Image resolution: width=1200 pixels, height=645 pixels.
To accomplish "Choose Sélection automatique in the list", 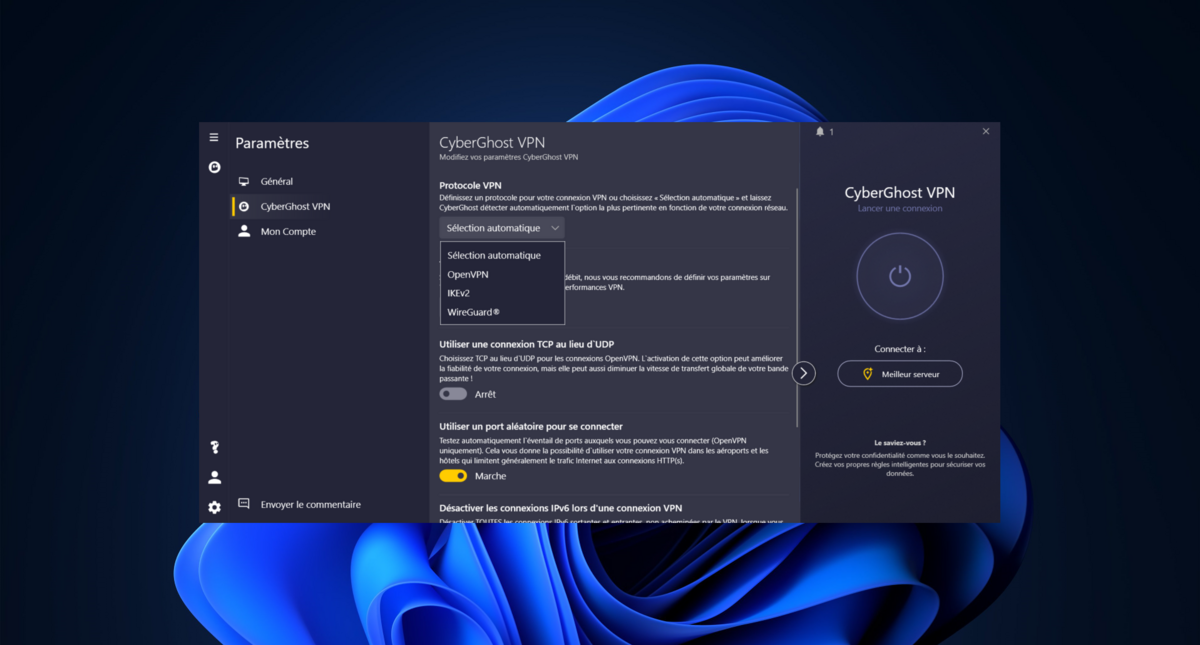I will click(502, 255).
